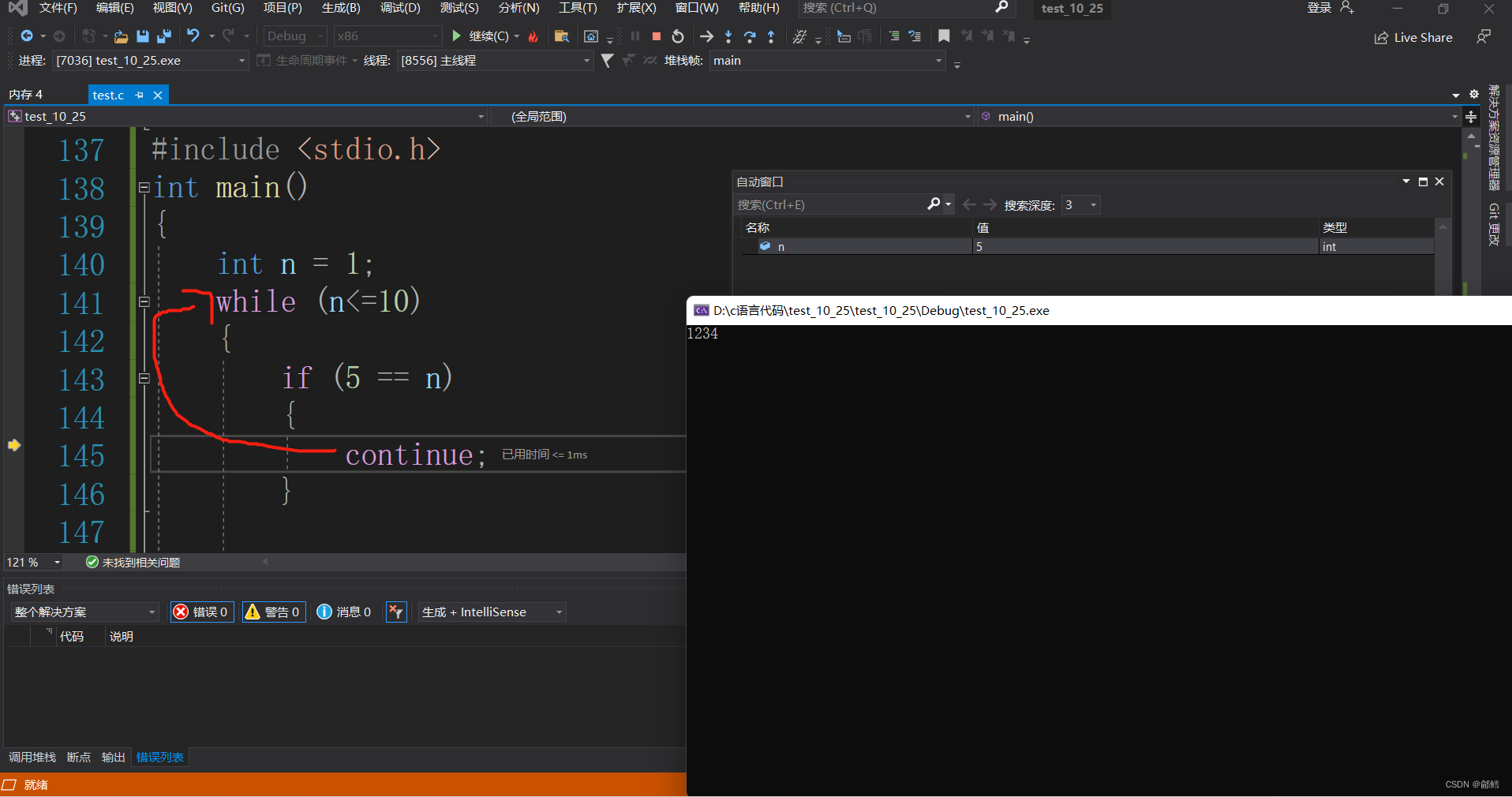Open the Live Share button
The image size is (1512, 797).
pyautogui.click(x=1413, y=38)
